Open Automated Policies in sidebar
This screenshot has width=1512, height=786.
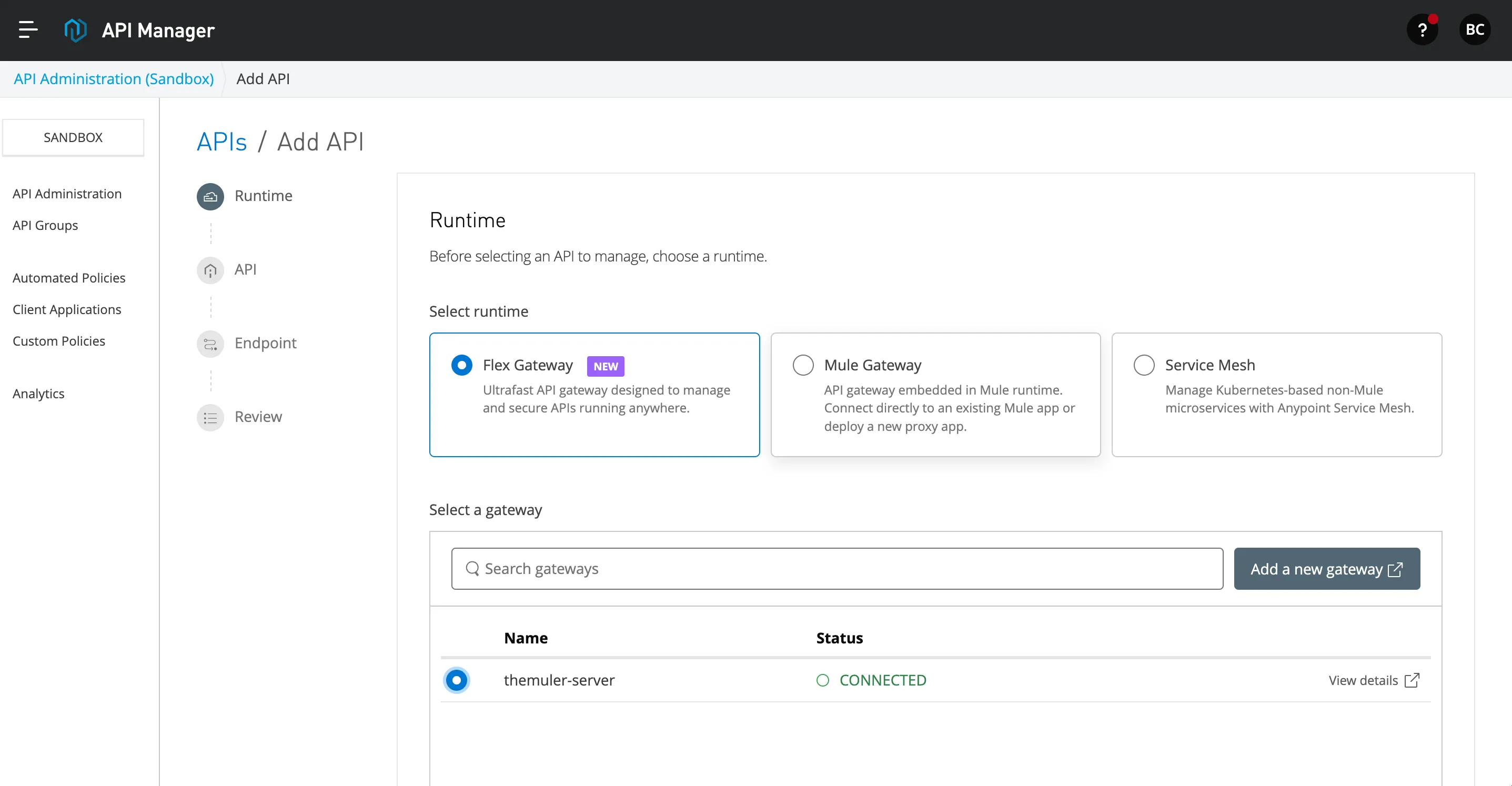69,278
